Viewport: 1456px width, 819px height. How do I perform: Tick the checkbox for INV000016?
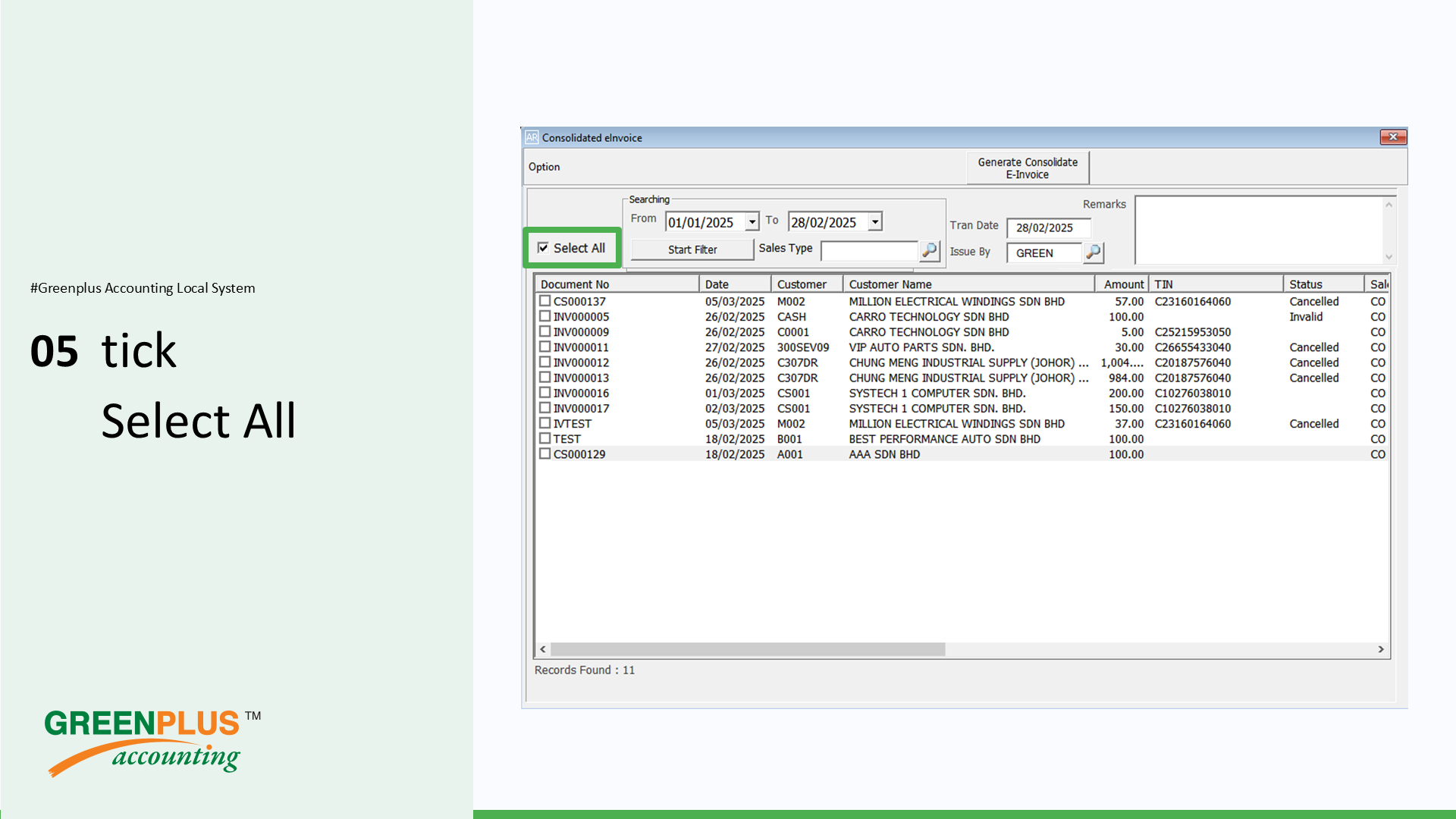point(544,393)
